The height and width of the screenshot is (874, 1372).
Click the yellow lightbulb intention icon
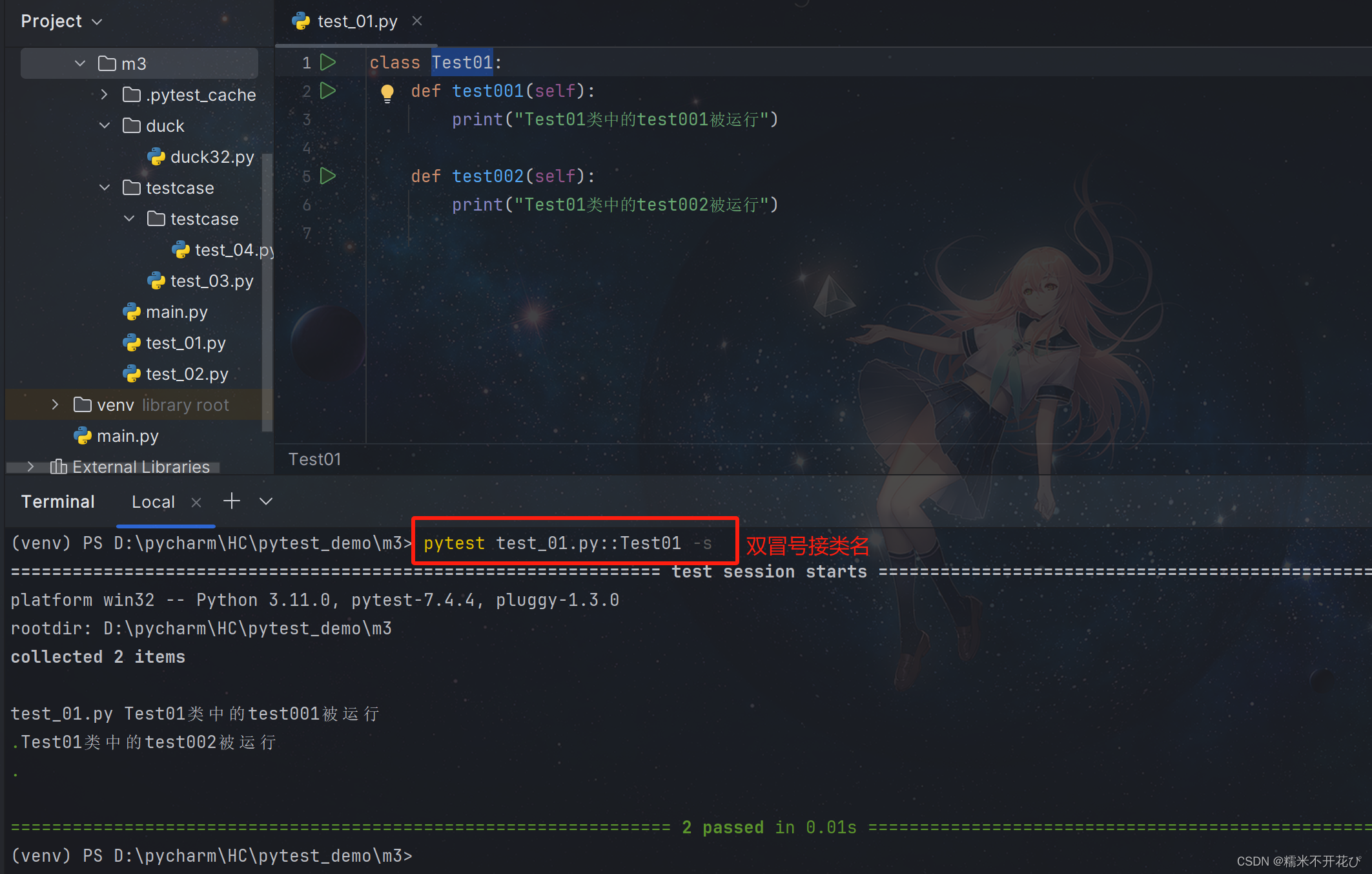[387, 93]
